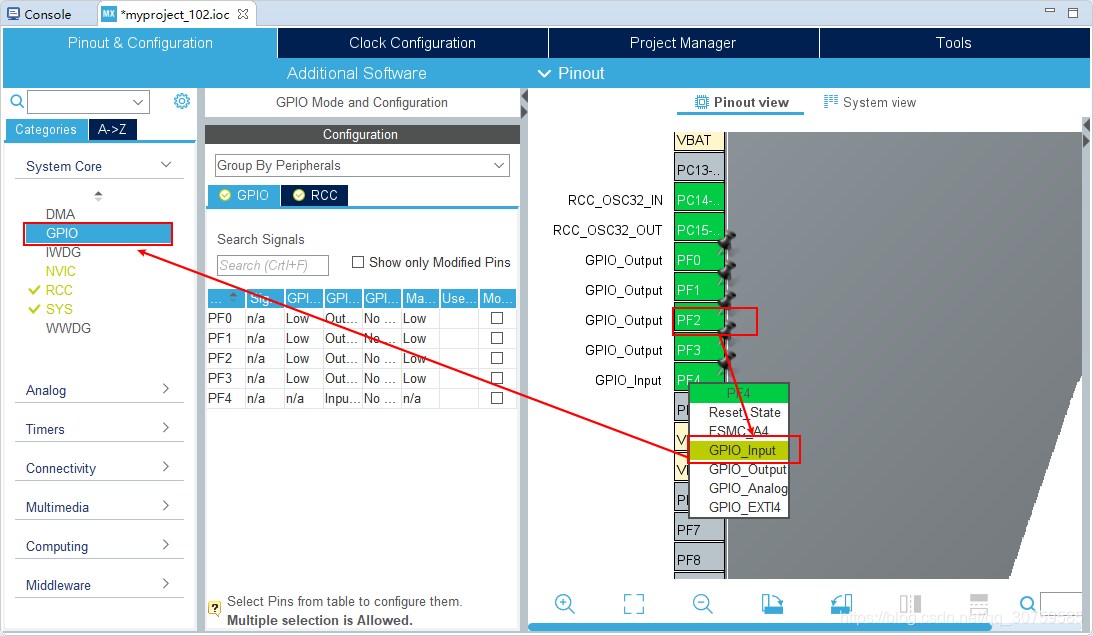1093x636 pixels.
Task: Click the PF0 pin on chip
Action: point(699,260)
